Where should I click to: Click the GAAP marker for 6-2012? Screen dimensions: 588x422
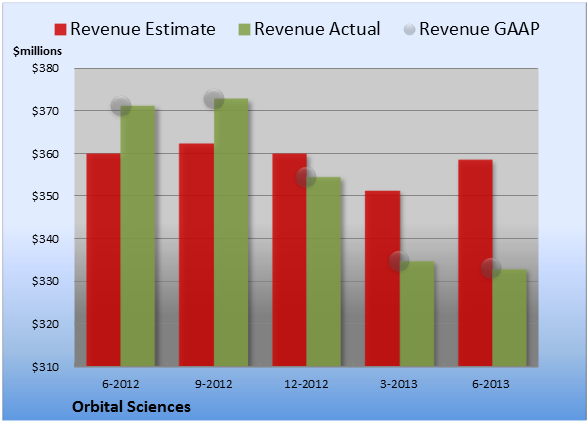(x=121, y=106)
